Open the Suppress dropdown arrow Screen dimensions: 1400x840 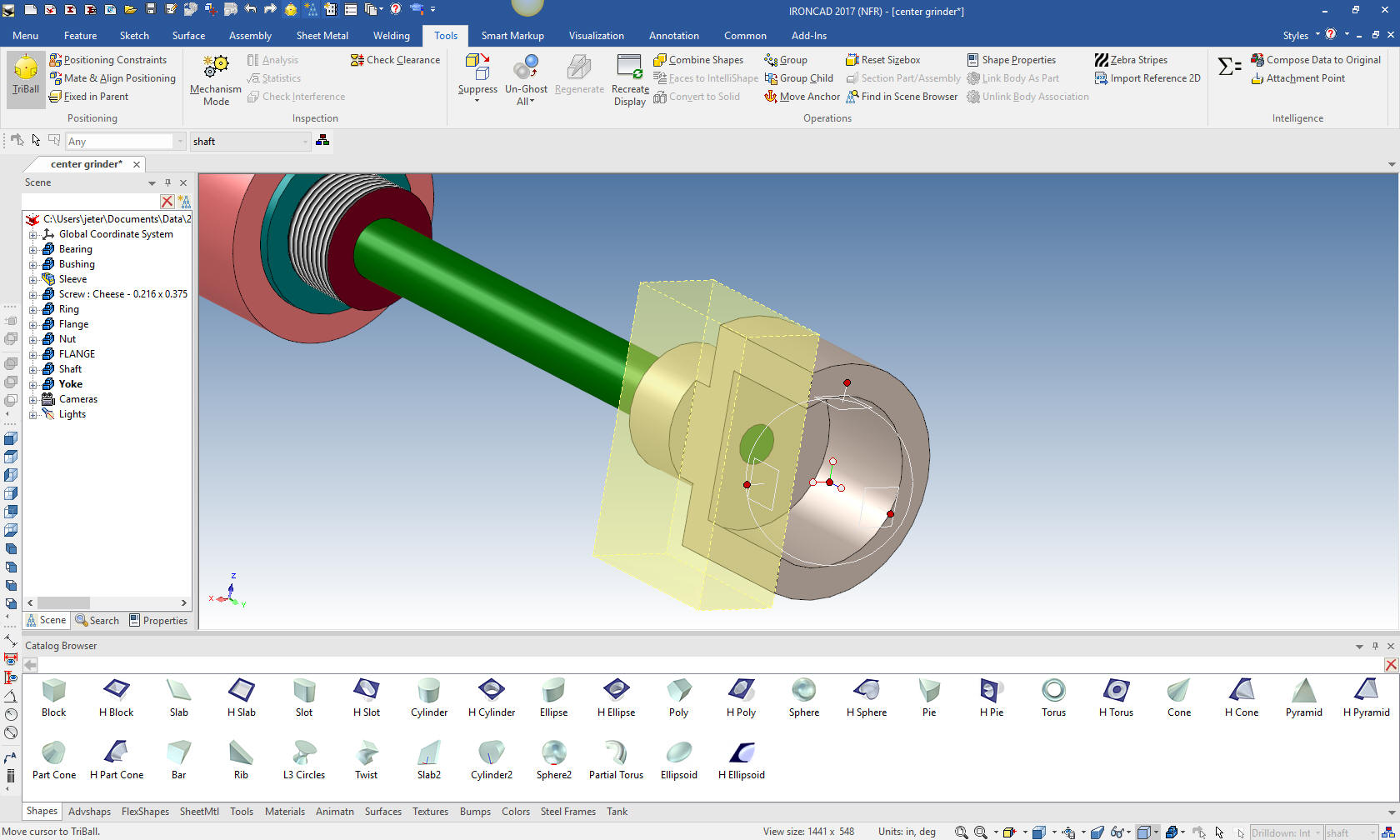[x=477, y=102]
